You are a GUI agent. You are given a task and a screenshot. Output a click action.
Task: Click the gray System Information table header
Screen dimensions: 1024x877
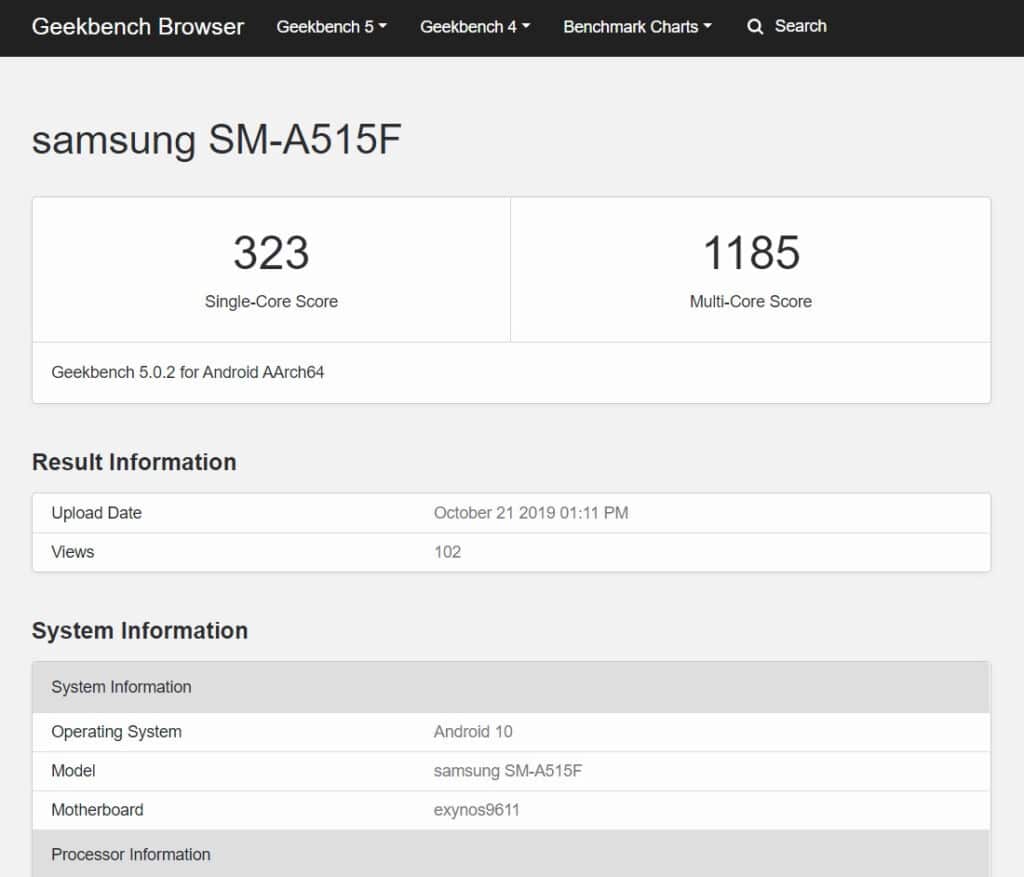click(x=121, y=687)
